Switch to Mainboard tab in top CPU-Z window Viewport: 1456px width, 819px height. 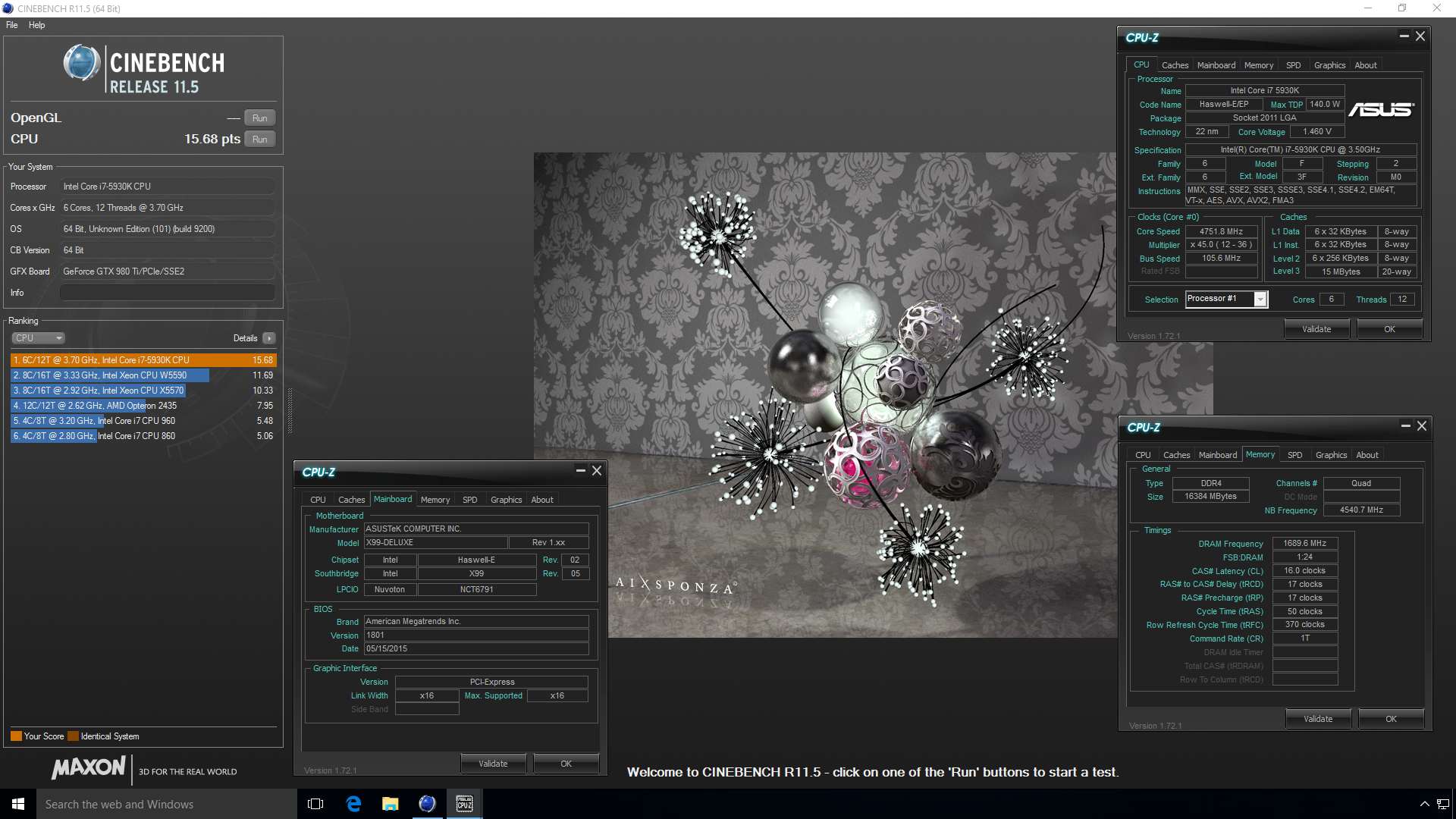tap(1216, 65)
